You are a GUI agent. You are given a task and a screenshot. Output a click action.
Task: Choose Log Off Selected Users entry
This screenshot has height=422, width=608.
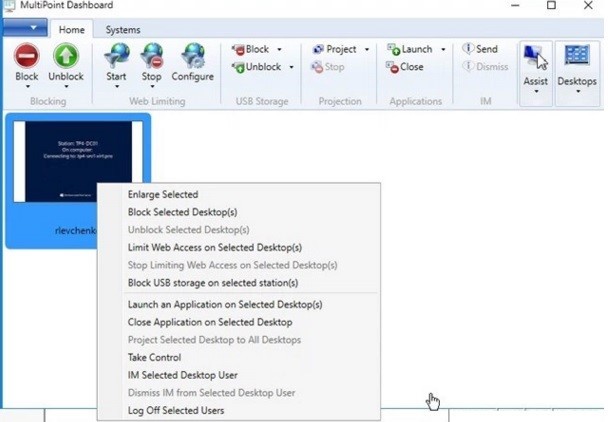pyautogui.click(x=176, y=410)
